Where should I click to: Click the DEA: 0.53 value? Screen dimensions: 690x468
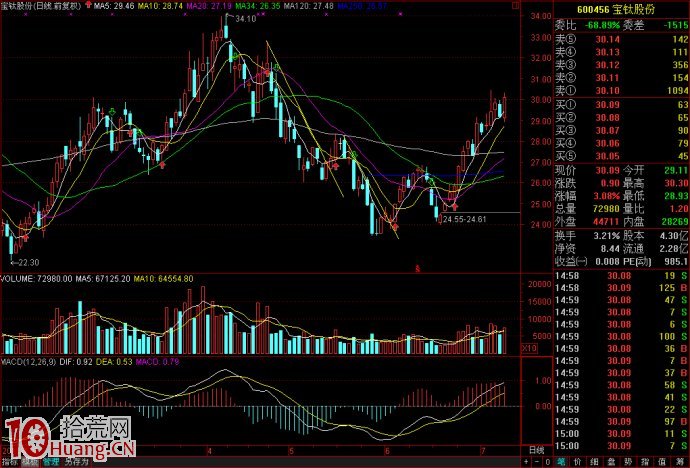coord(114,362)
